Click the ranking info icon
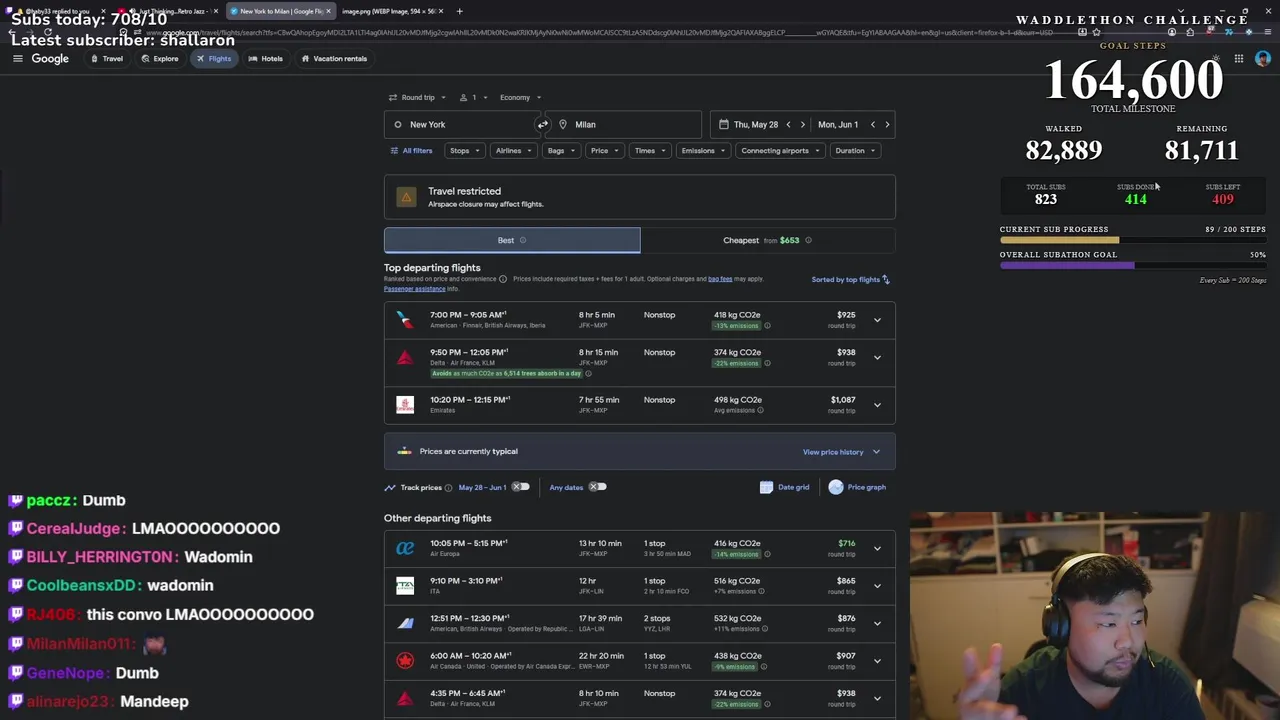 503,279
